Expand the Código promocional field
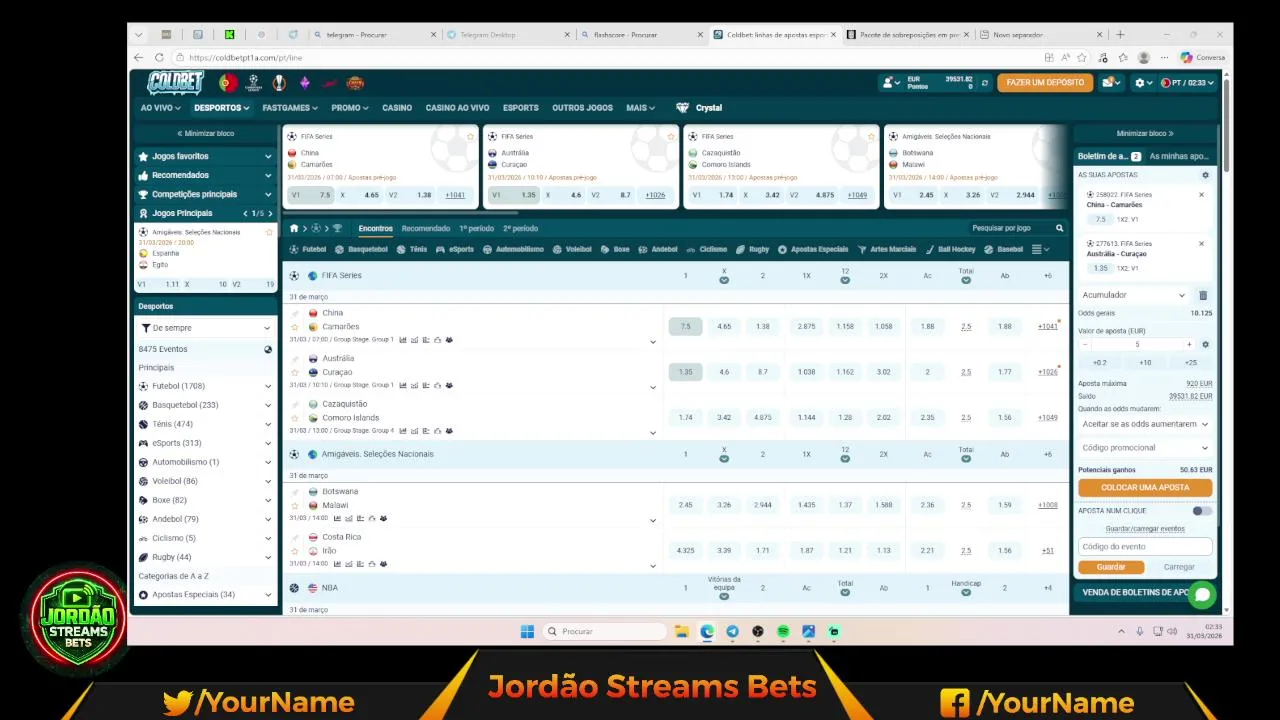 tap(1145, 448)
